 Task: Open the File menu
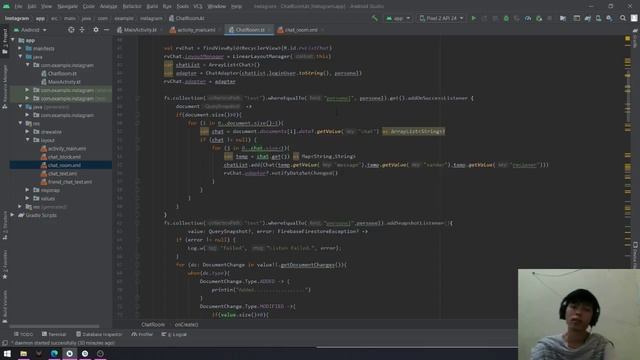pyautogui.click(x=18, y=6)
